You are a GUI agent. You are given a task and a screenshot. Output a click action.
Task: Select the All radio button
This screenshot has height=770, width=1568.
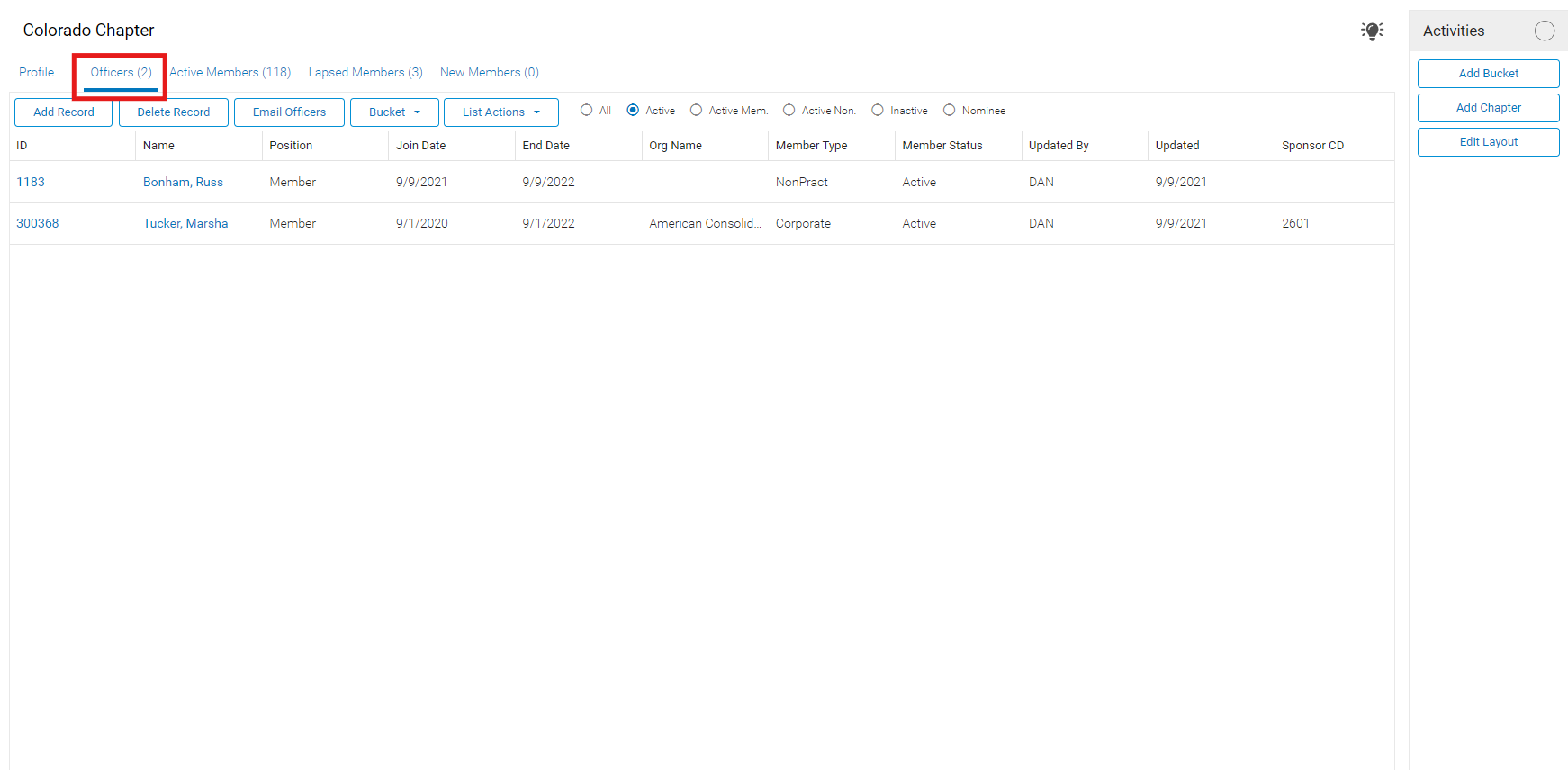(587, 111)
